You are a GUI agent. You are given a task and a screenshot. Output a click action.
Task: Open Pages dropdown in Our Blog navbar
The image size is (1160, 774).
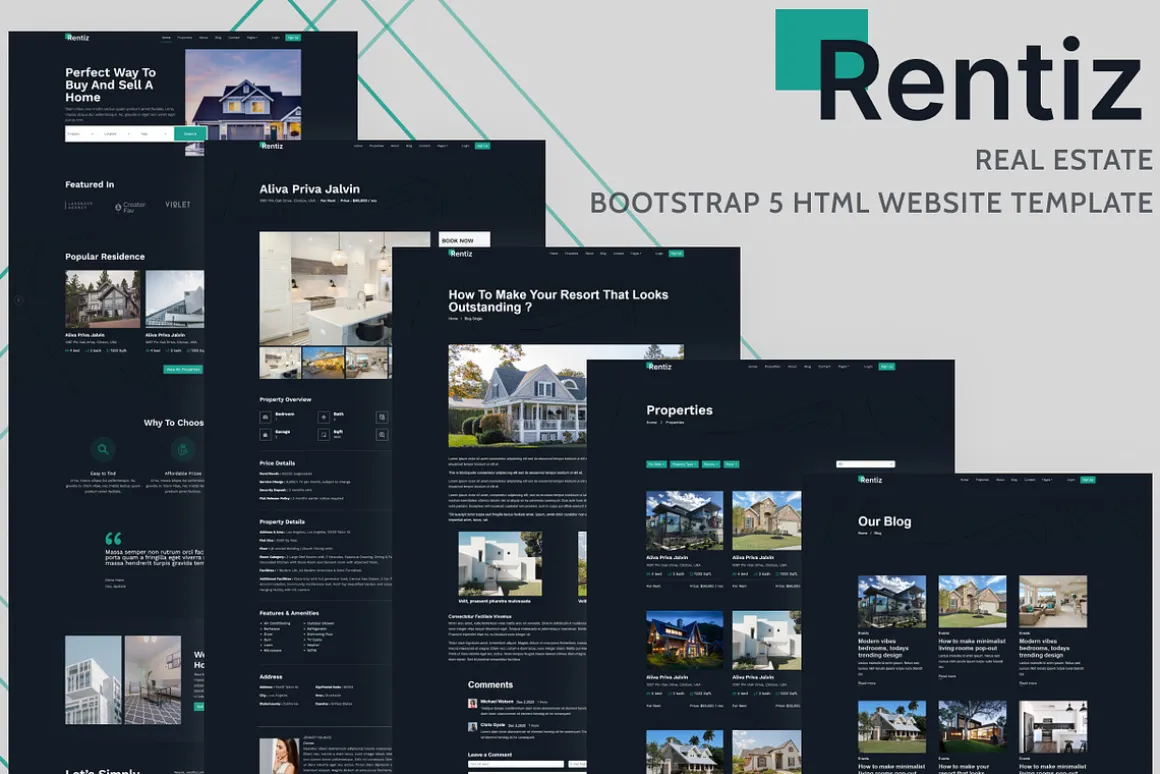tap(1048, 479)
